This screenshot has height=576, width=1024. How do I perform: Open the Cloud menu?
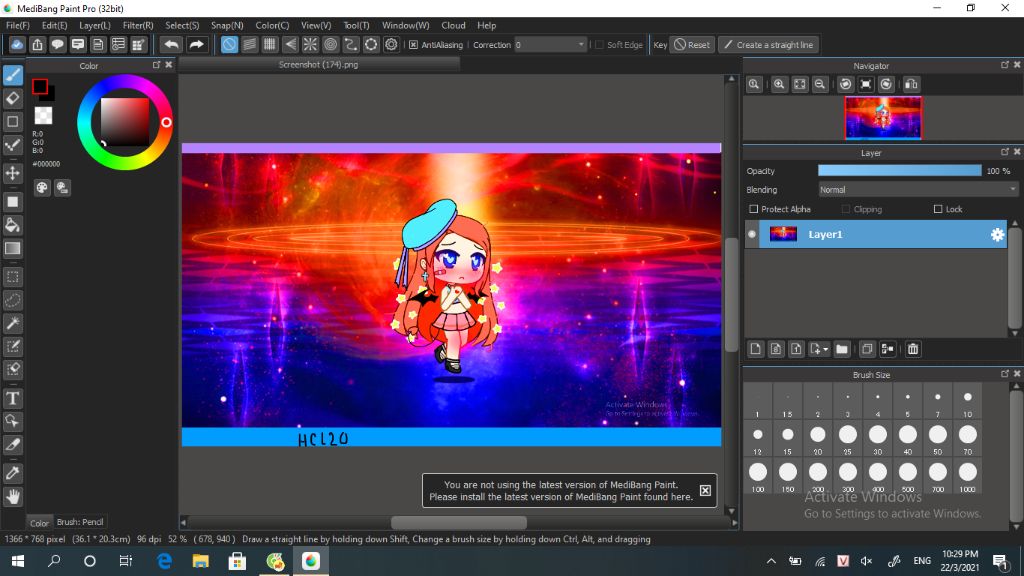click(x=453, y=25)
